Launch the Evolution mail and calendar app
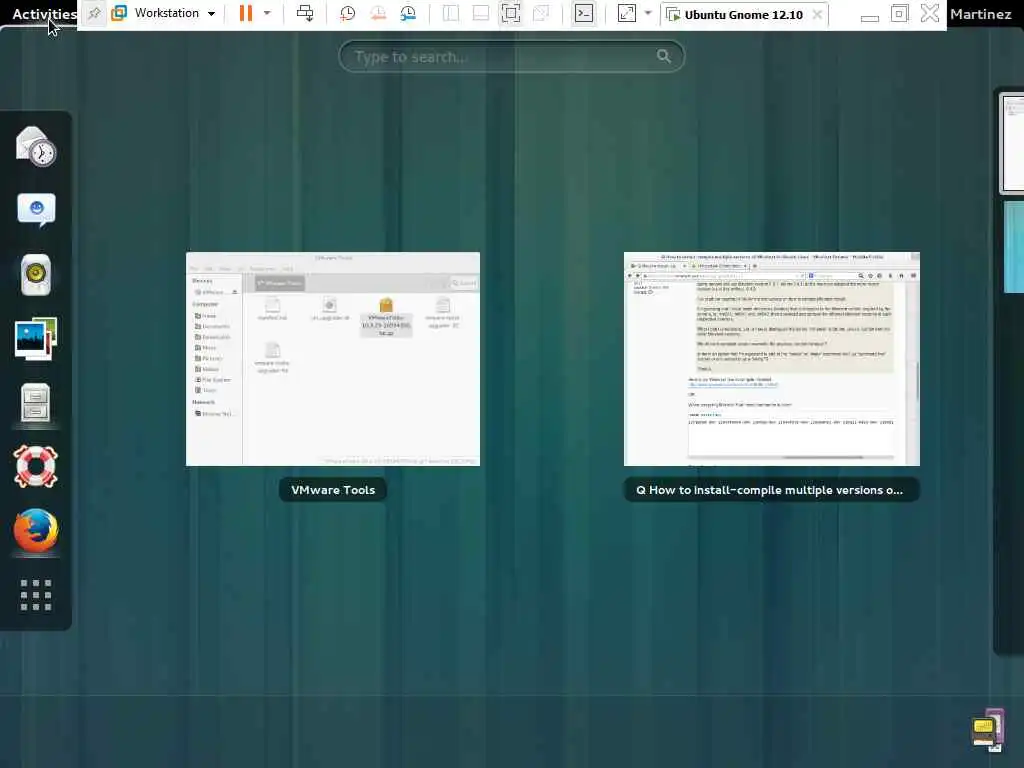Image resolution: width=1024 pixels, height=768 pixels. click(x=36, y=146)
